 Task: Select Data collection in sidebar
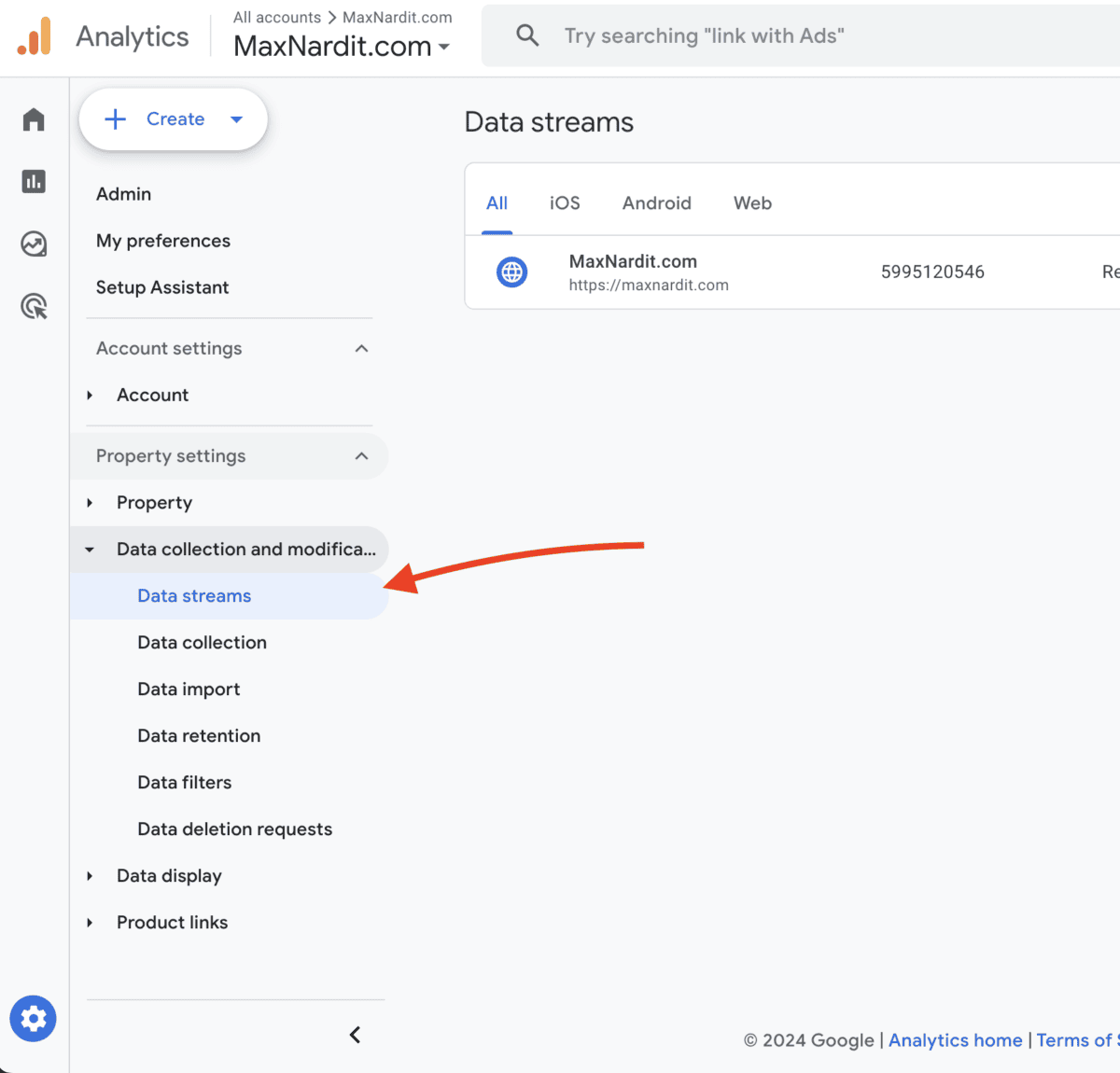coord(202,643)
